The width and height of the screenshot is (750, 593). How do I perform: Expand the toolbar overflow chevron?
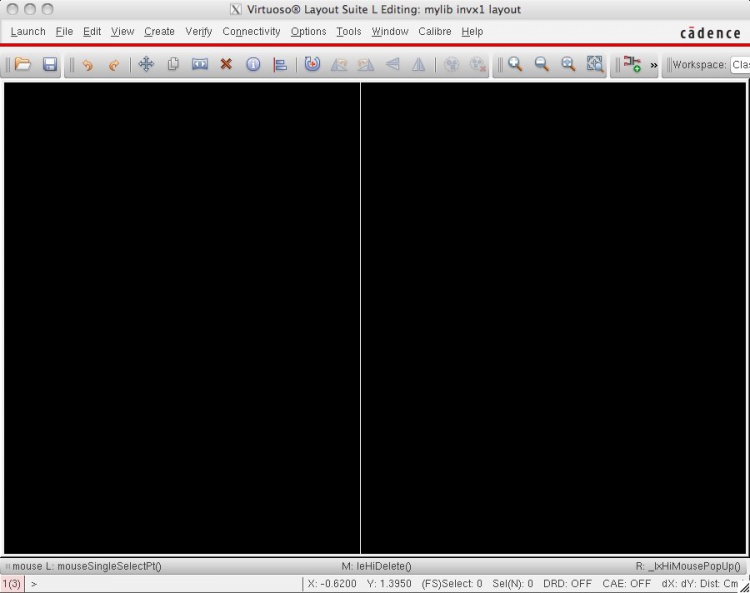[654, 65]
